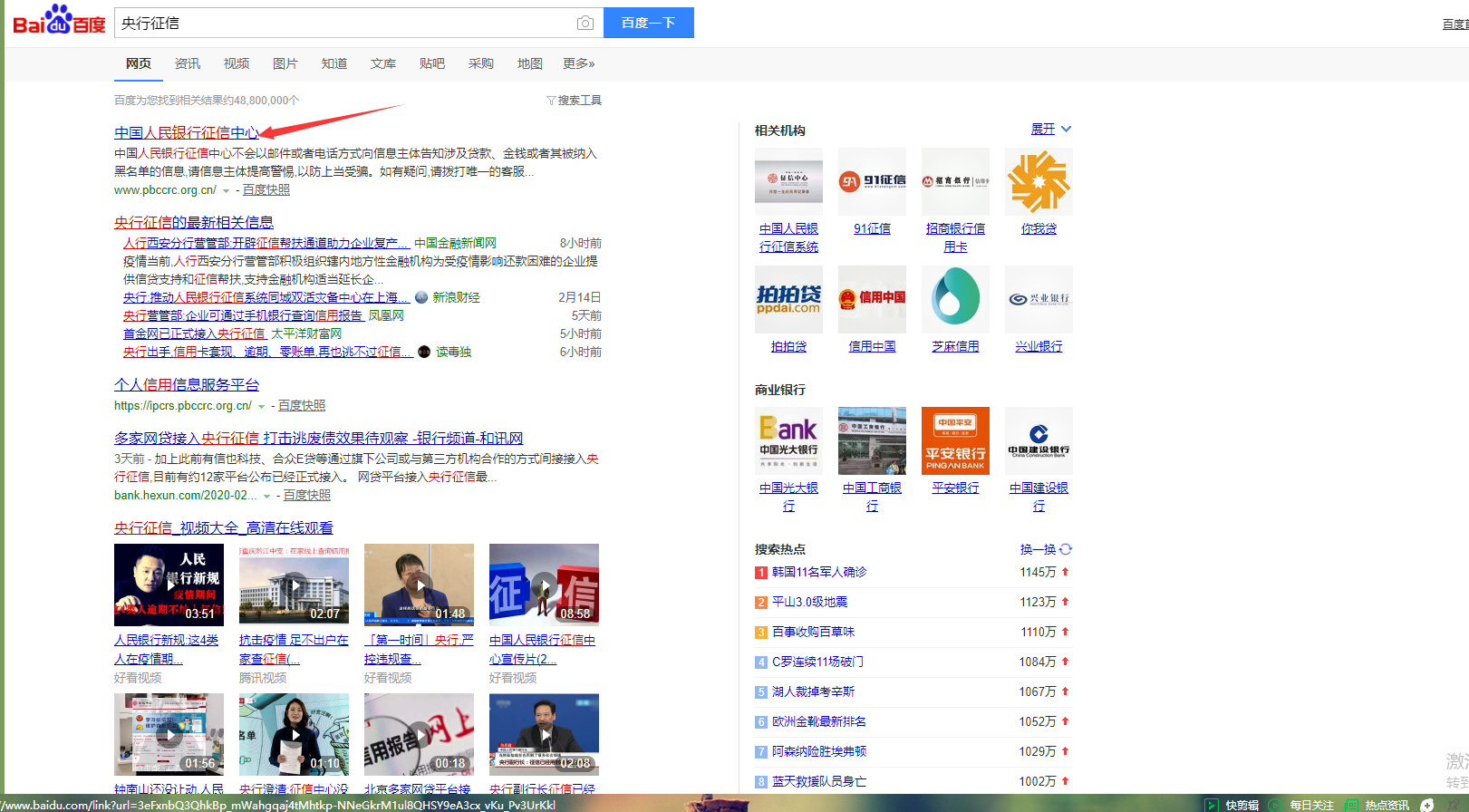The height and width of the screenshot is (812, 1469).
Task: Open 中国人民银行征信系统 organization logo
Action: pyautogui.click(x=788, y=181)
